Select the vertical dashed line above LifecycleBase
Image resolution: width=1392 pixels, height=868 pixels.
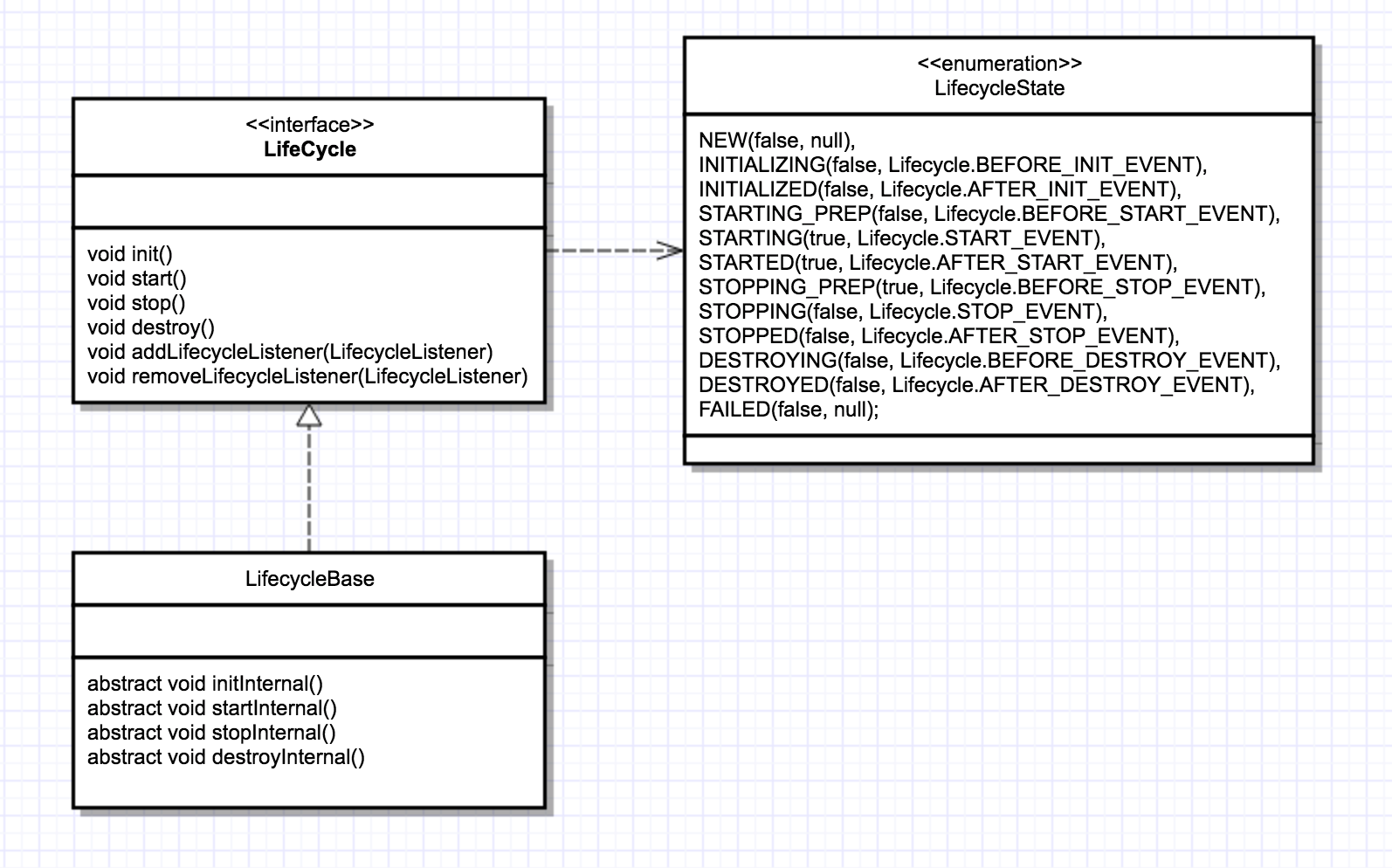coord(309,489)
